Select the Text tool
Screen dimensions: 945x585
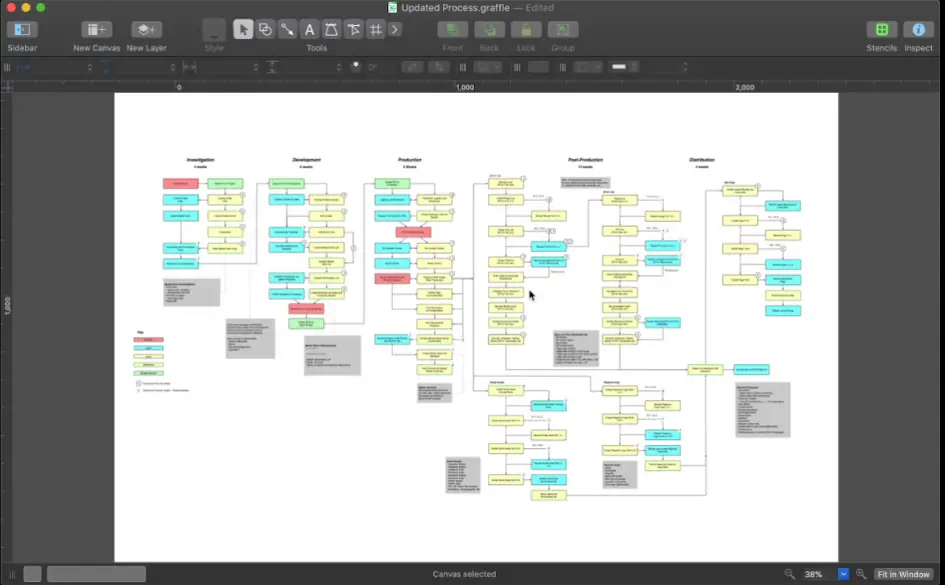[309, 30]
